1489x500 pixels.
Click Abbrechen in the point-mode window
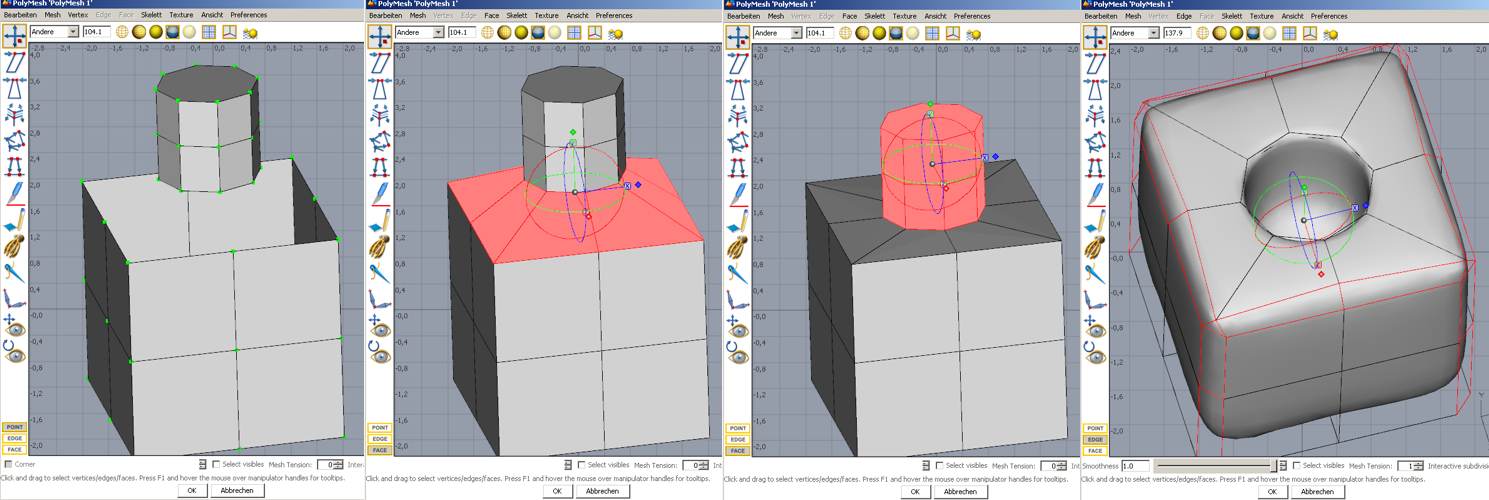tap(236, 491)
